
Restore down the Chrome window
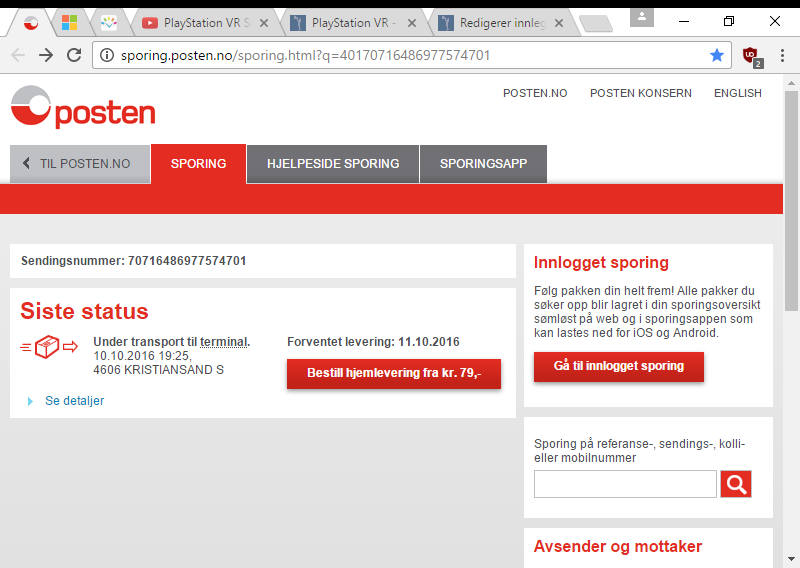[x=729, y=21]
